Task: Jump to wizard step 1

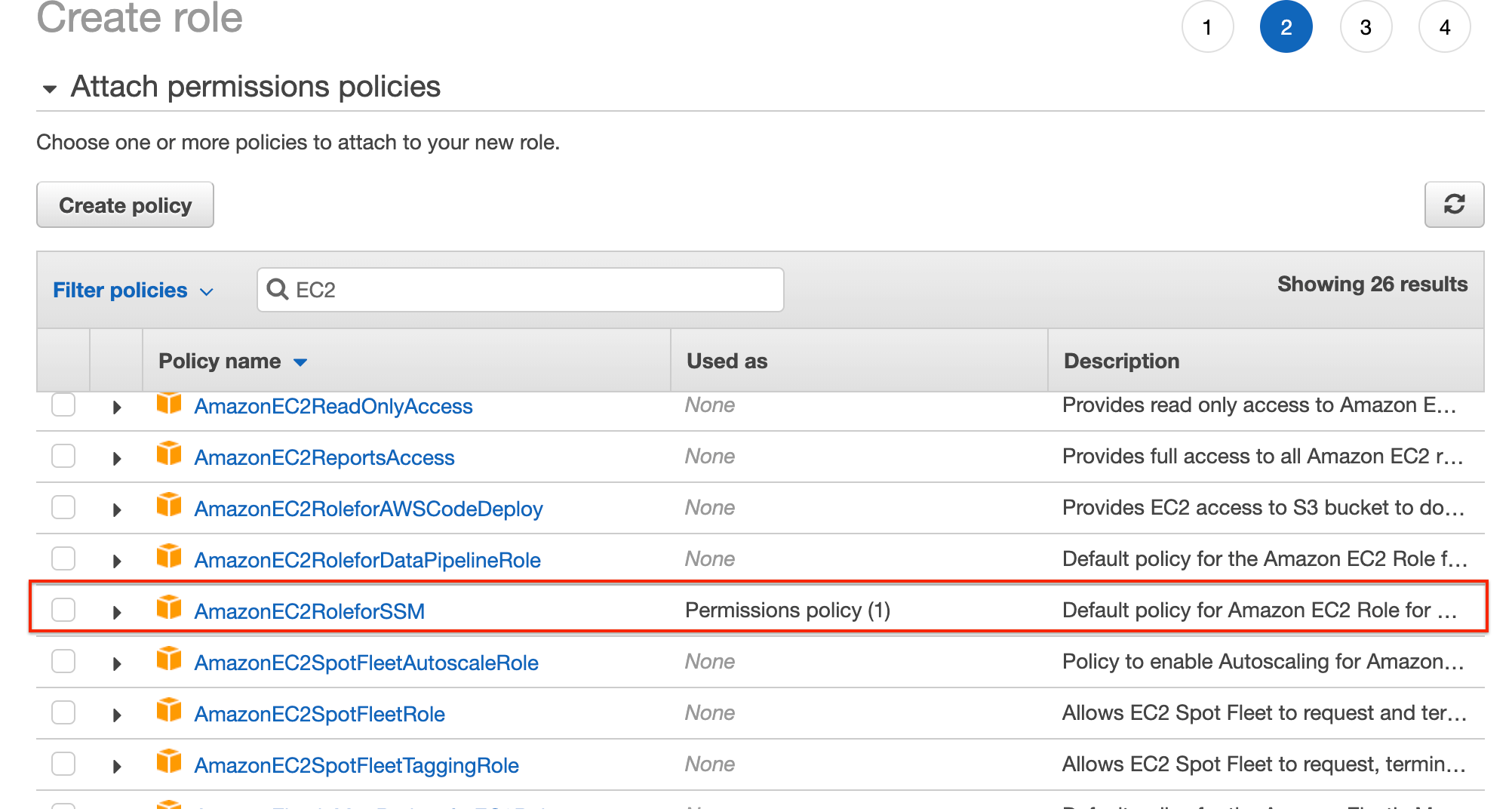Action: coord(1207,27)
